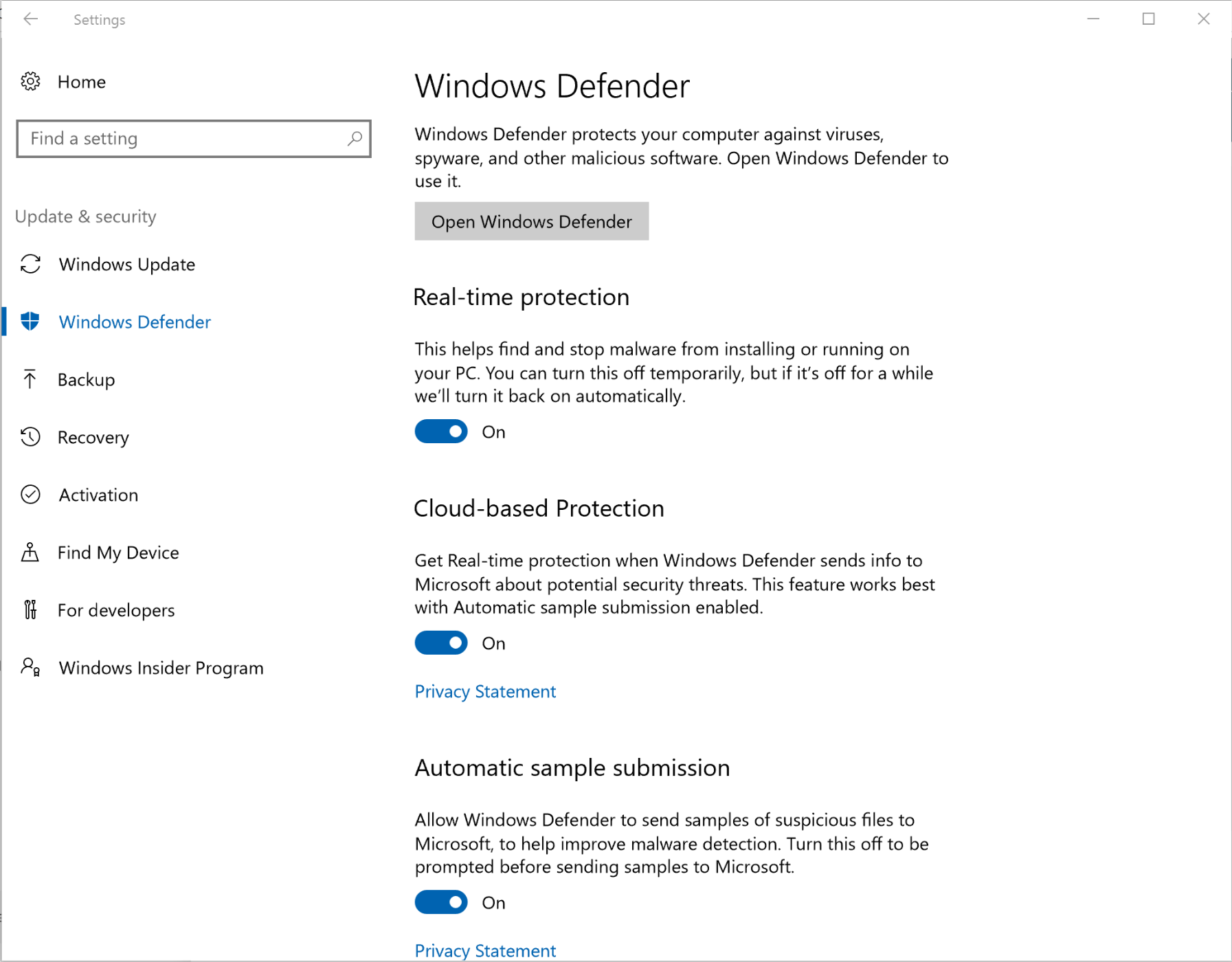This screenshot has width=1232, height=962.
Task: Minimize the Settings window
Action: pyautogui.click(x=1094, y=19)
